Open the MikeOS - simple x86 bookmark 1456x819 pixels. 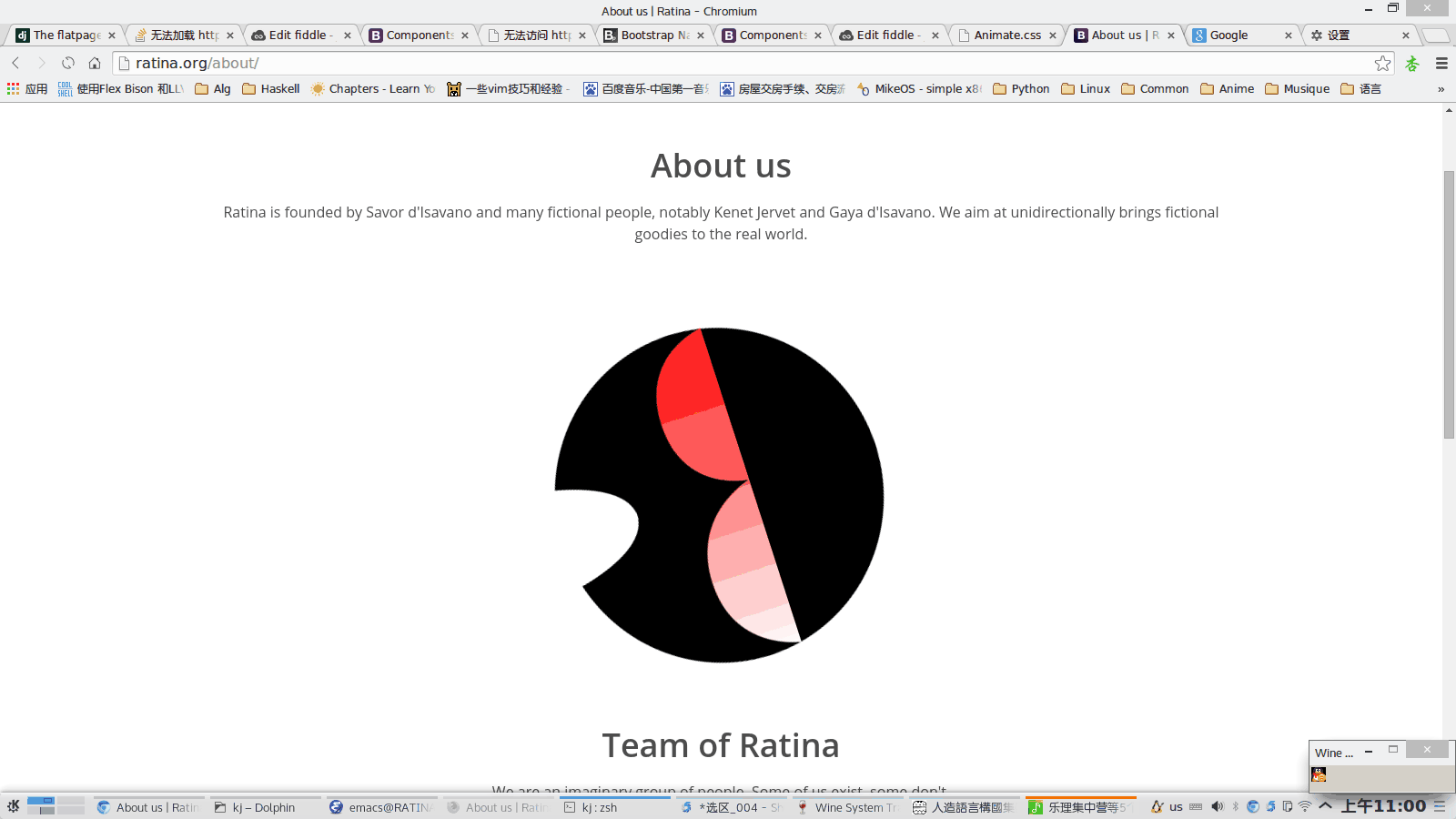(x=919, y=88)
